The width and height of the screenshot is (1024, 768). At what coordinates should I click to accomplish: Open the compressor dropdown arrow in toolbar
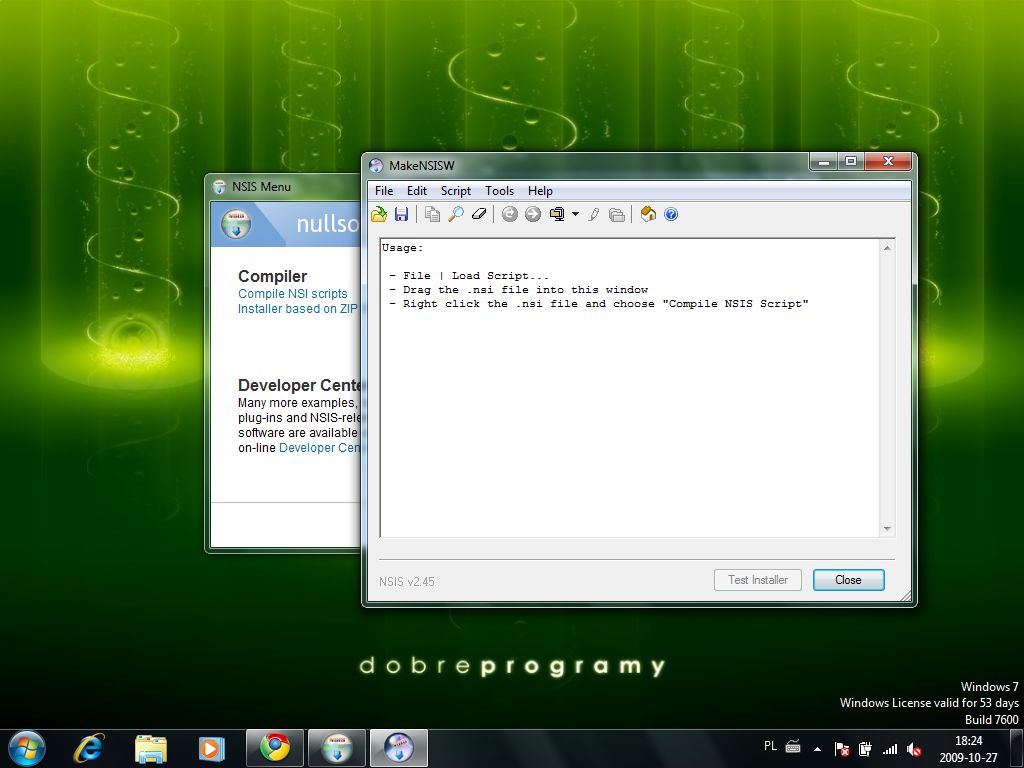point(575,214)
